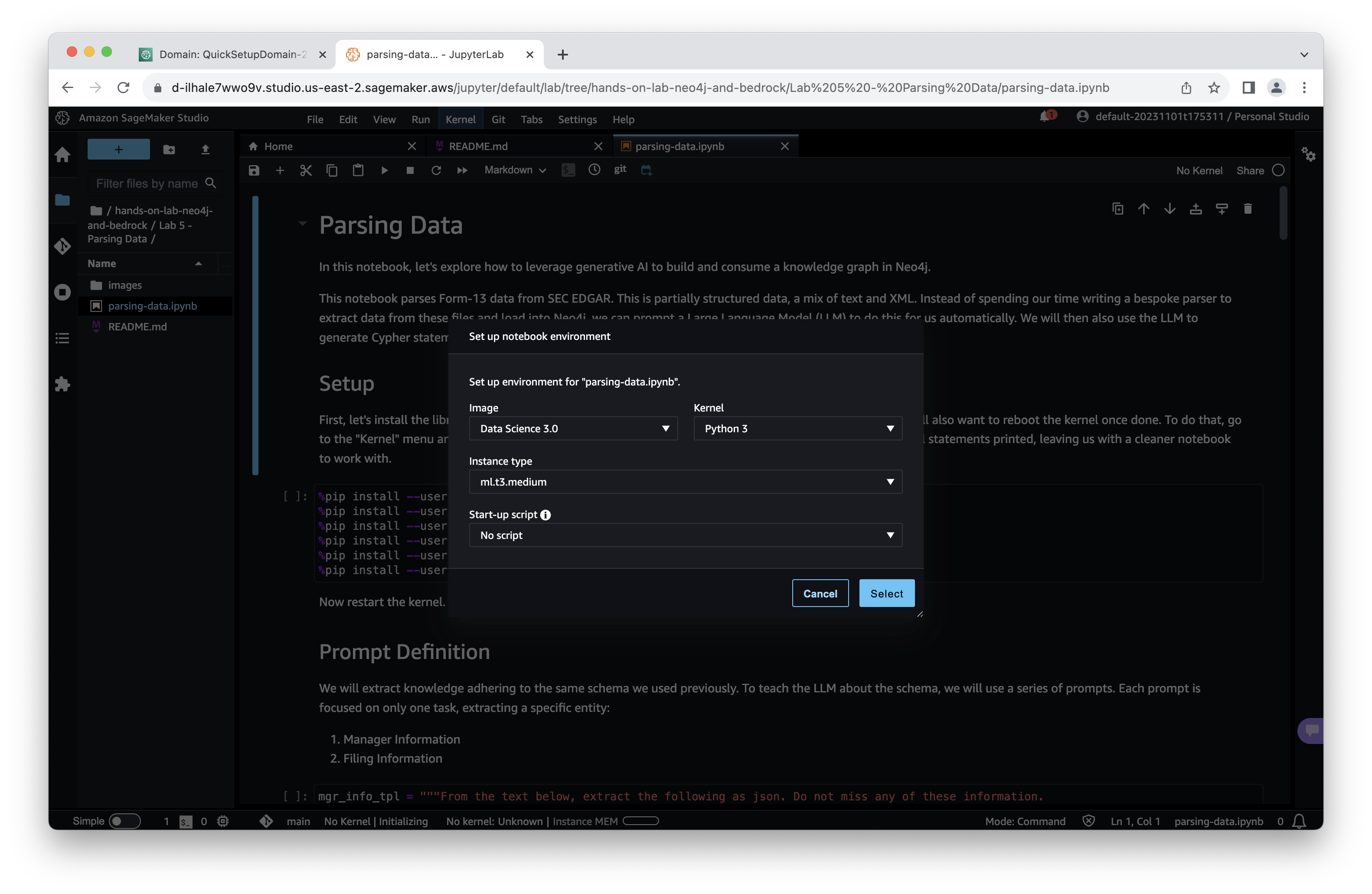Open the Git panel icon in sidebar
Screen dimensions: 1372x894
(62, 246)
